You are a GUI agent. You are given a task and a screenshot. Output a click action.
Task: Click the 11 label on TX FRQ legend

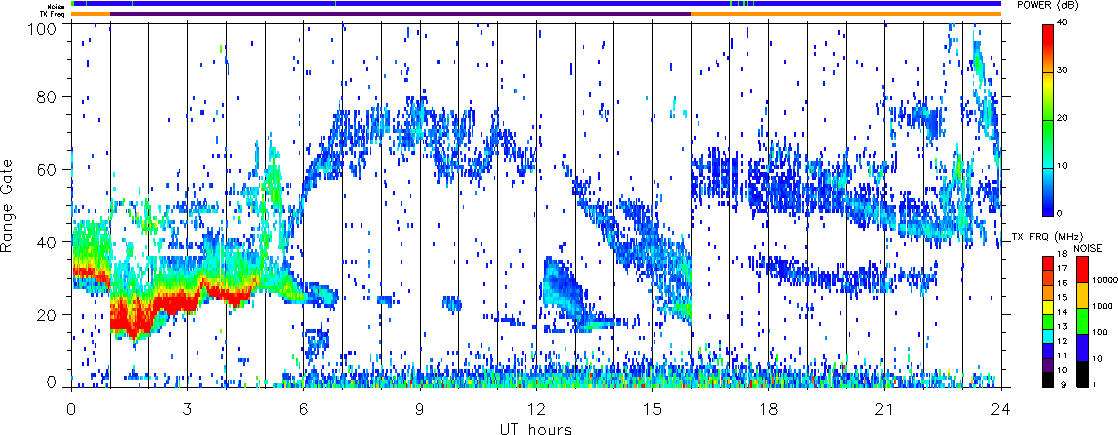pyautogui.click(x=1062, y=356)
